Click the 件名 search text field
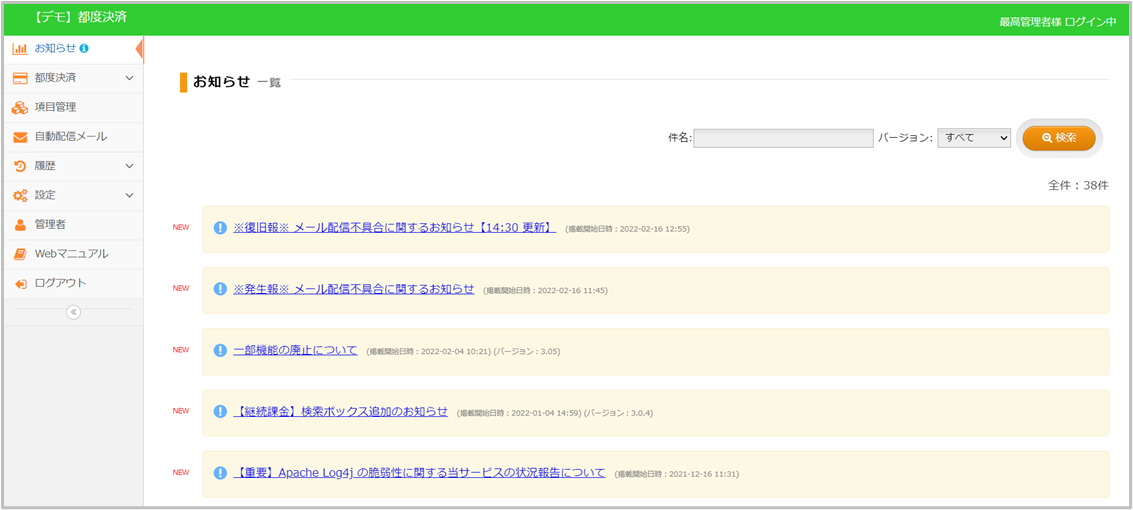Screen dimensions: 1133x510 pyautogui.click(x=783, y=138)
